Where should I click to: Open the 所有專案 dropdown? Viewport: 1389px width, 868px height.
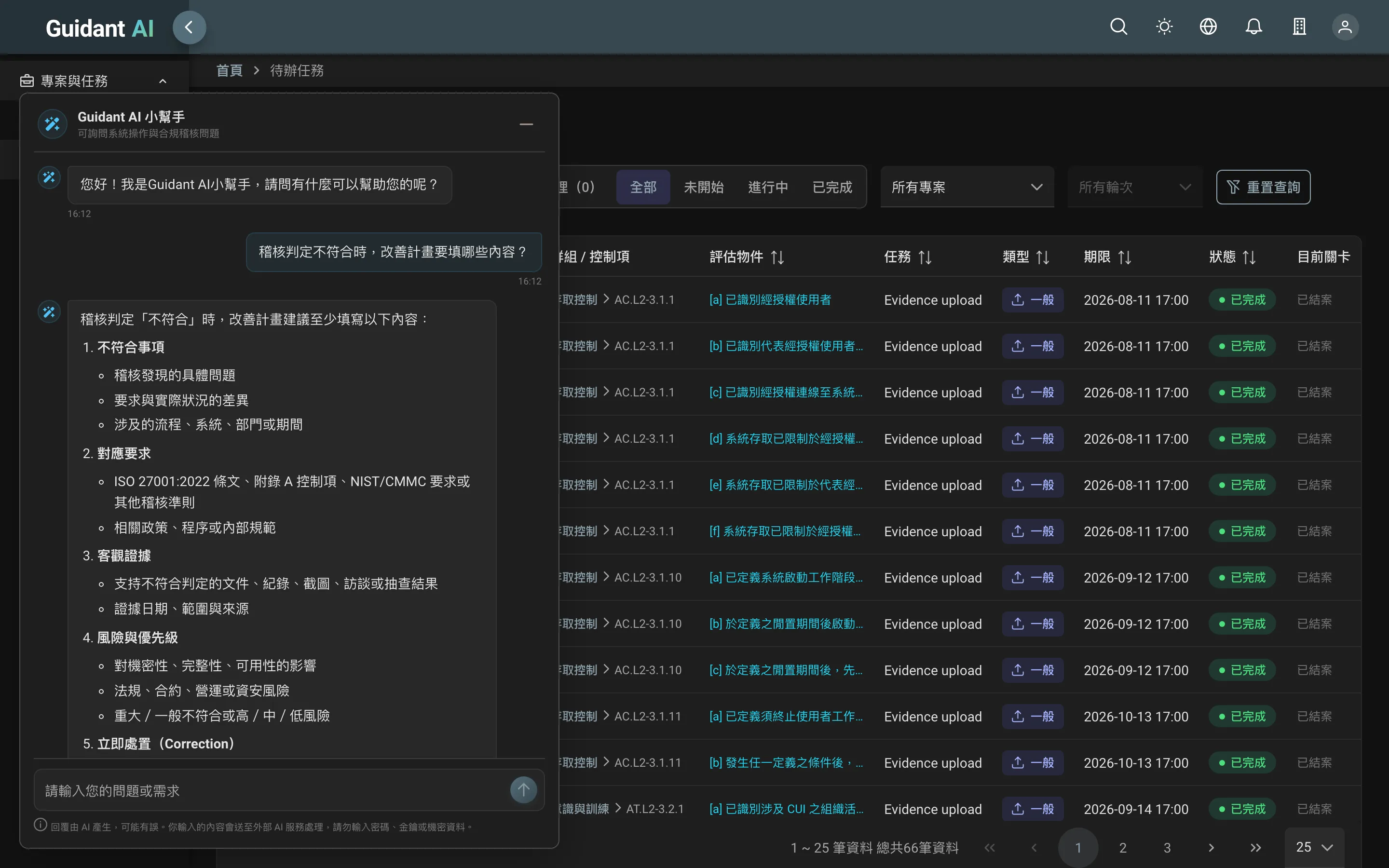[x=967, y=187]
